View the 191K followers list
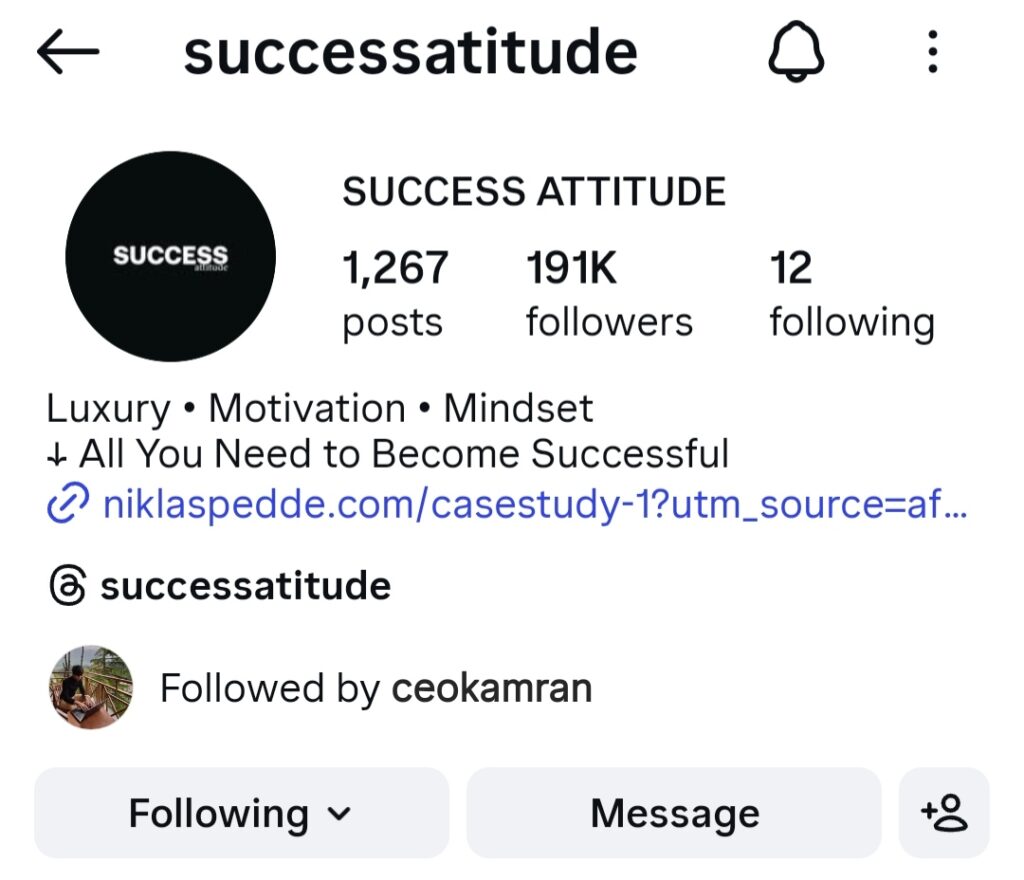Viewport: 1024px width, 880px height. [x=609, y=294]
